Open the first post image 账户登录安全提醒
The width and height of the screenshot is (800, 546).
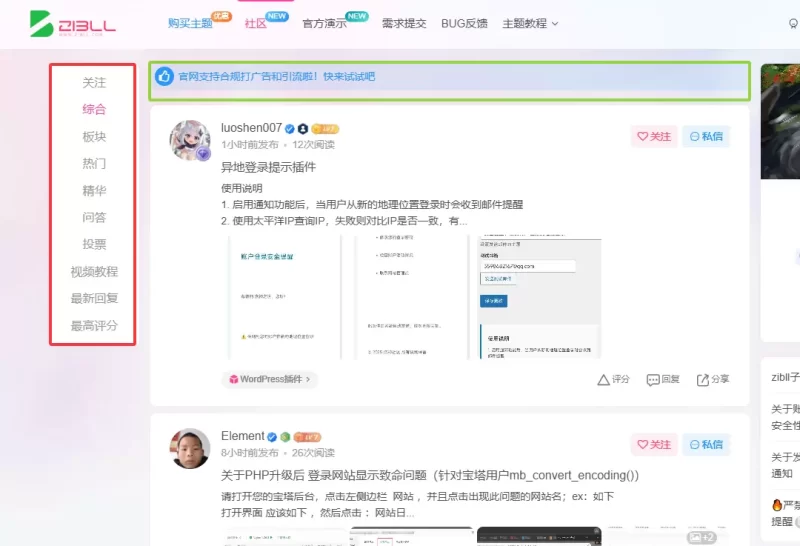pyautogui.click(x=285, y=297)
